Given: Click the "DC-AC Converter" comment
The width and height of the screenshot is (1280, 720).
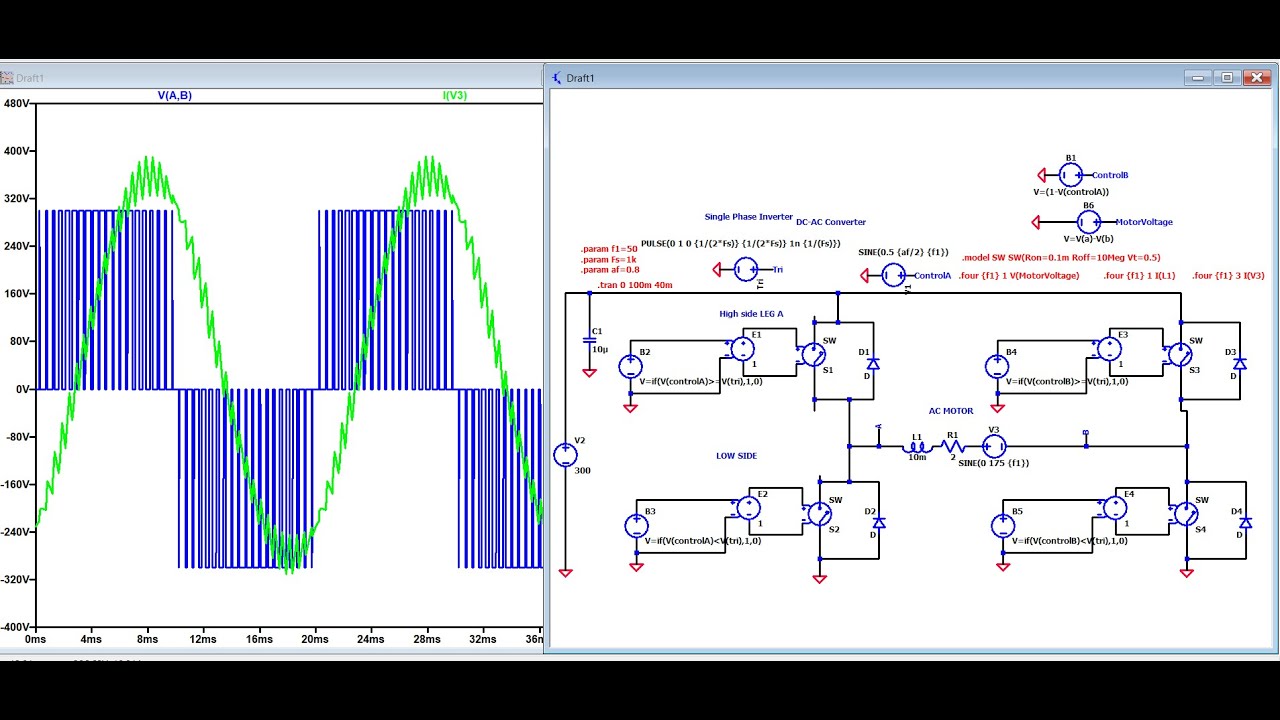Looking at the screenshot, I should (x=831, y=222).
